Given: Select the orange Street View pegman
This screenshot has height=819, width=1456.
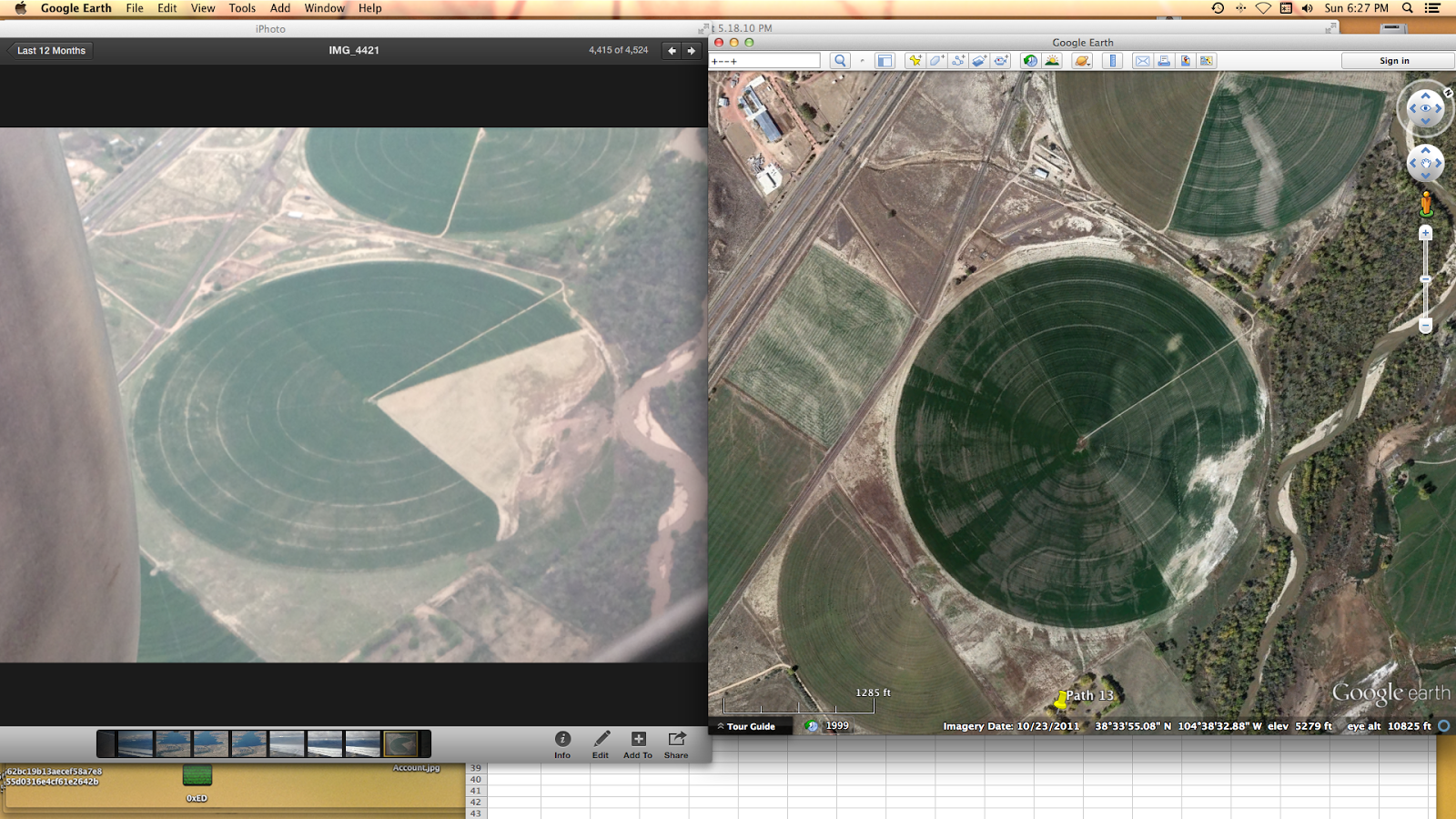Looking at the screenshot, I should point(1426,204).
